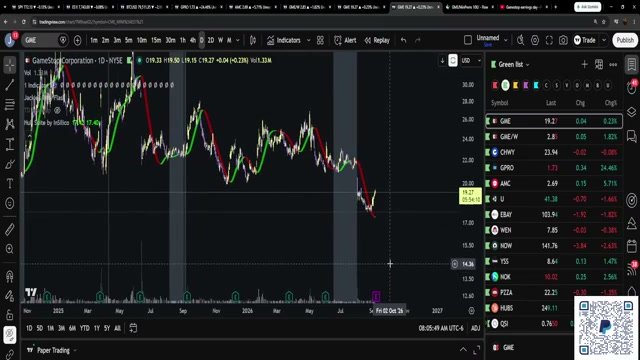Open indicator templates grid icon
This screenshot has width=640, height=360.
320,40
